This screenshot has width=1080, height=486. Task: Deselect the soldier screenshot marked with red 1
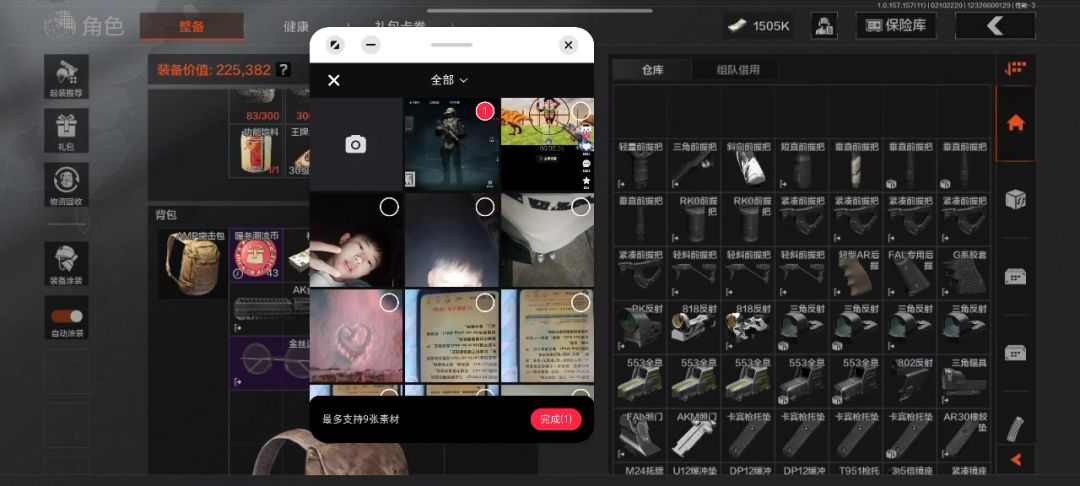pyautogui.click(x=485, y=111)
